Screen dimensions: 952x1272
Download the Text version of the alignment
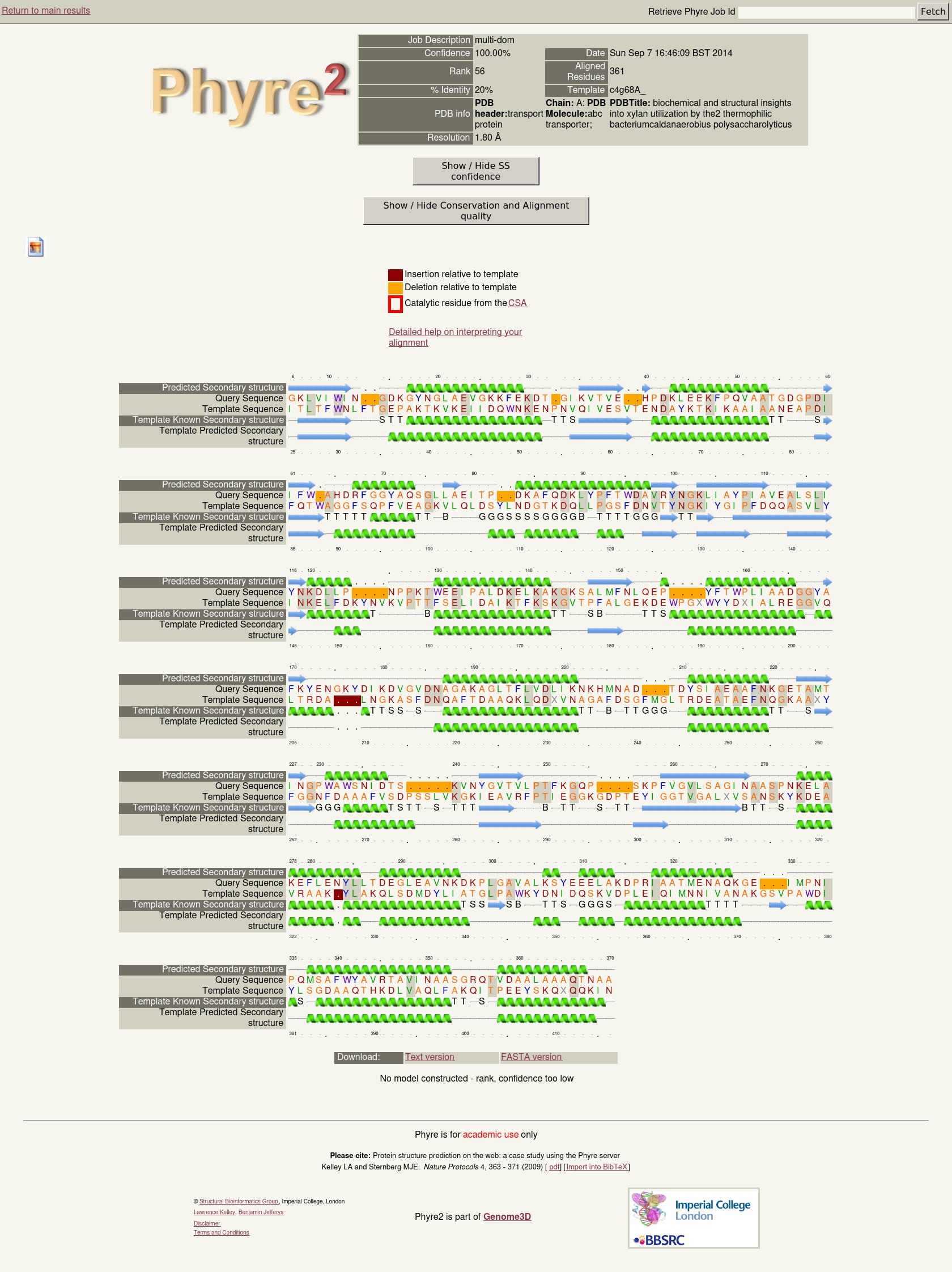pos(430,1057)
